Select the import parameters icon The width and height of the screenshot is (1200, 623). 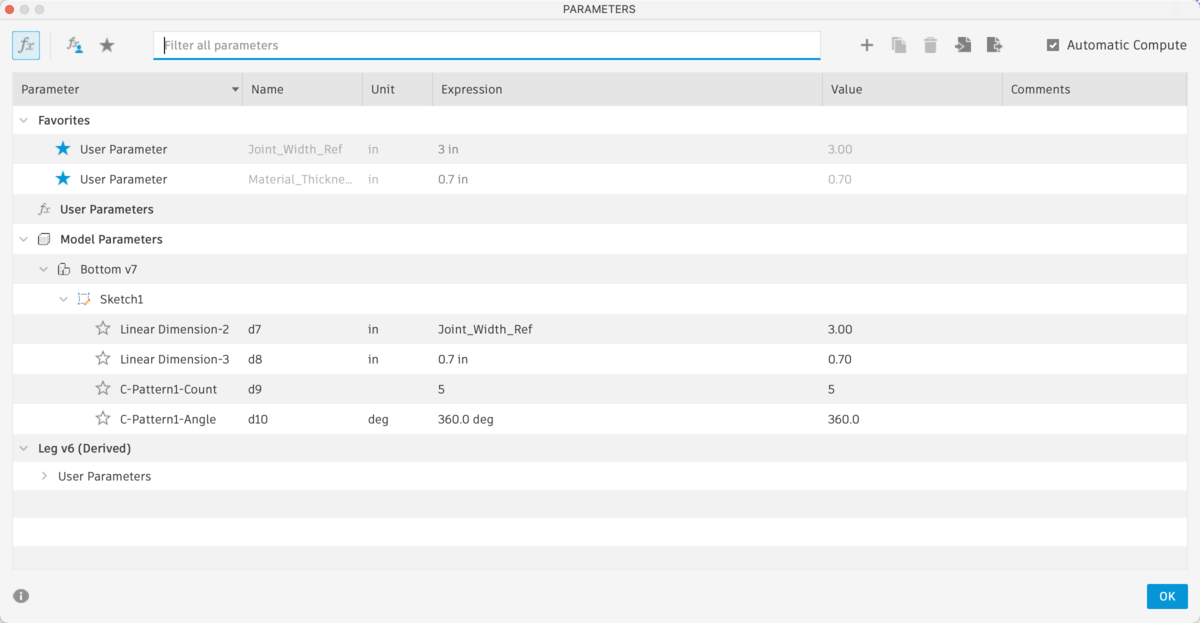click(962, 45)
